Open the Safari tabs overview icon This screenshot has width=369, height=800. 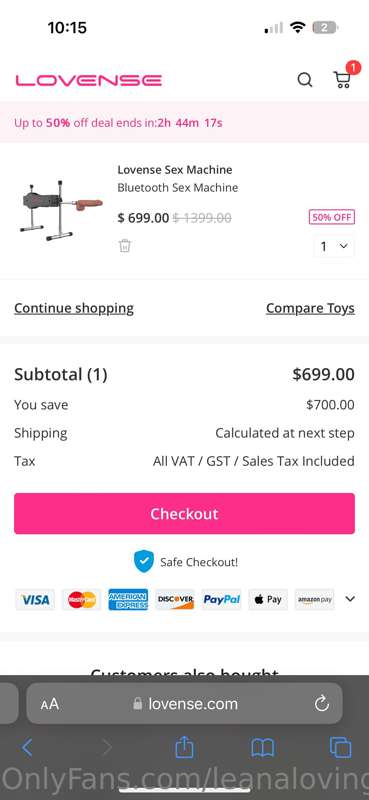point(340,748)
